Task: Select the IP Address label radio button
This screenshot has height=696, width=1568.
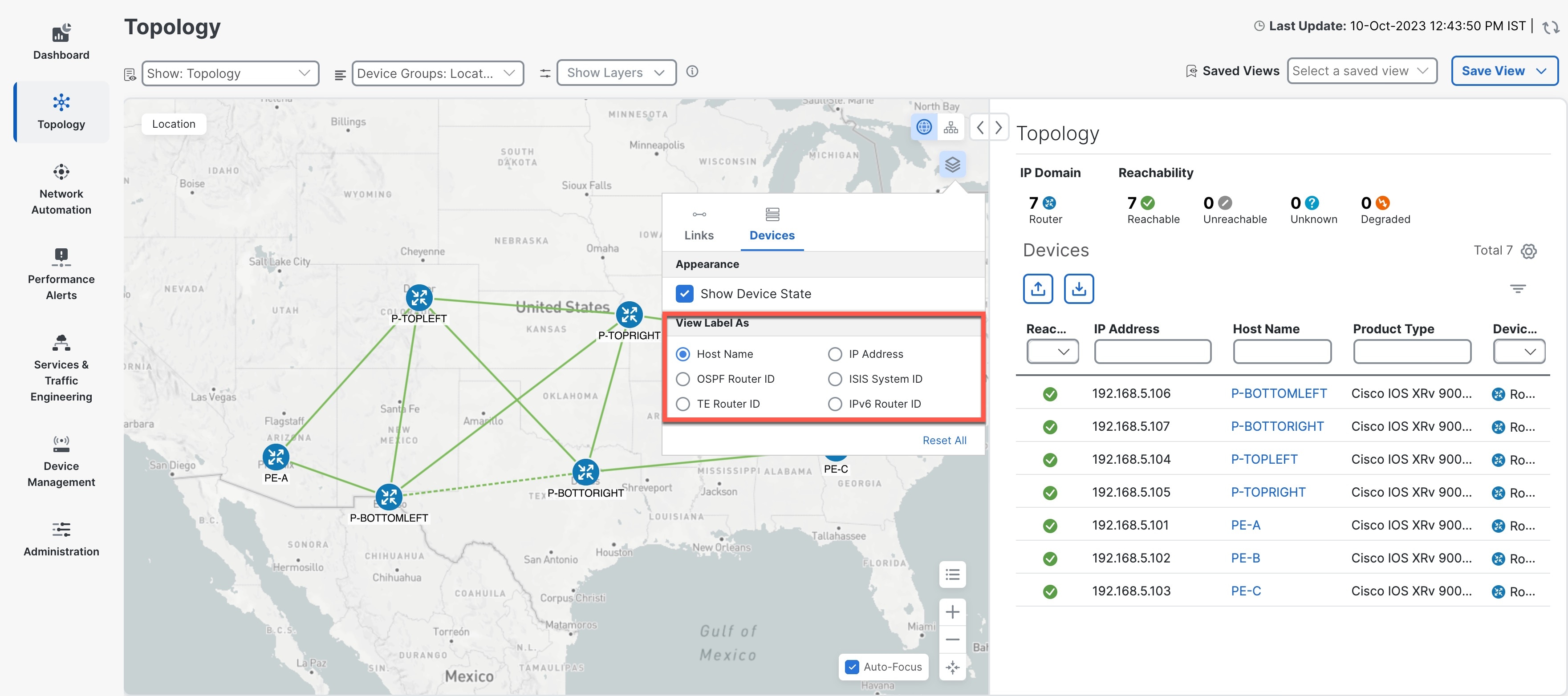Action: [835, 354]
